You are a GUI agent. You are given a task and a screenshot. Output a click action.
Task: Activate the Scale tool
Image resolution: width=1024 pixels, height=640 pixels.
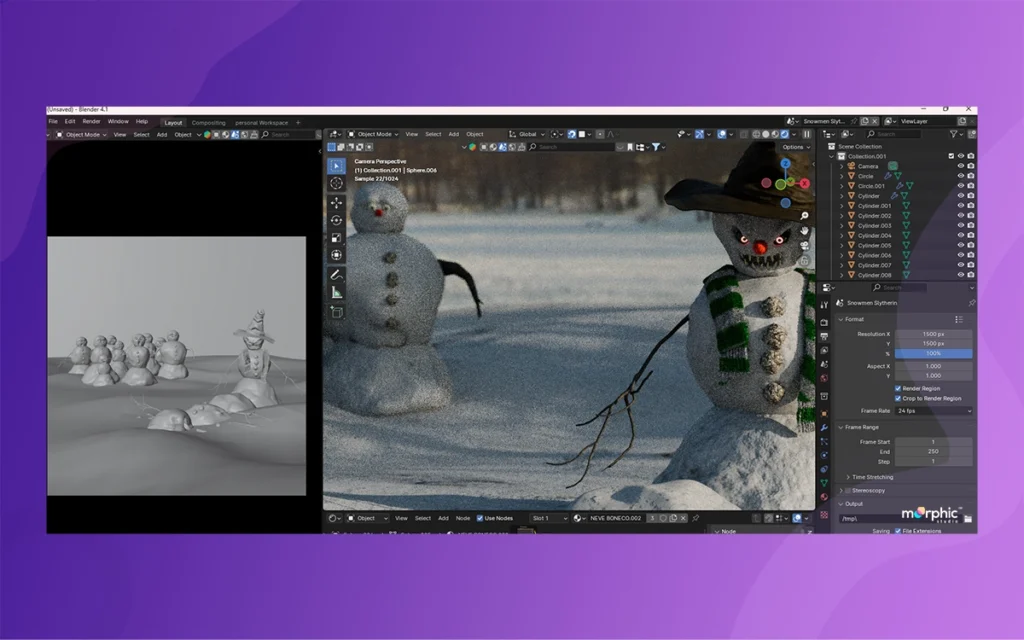(x=336, y=238)
